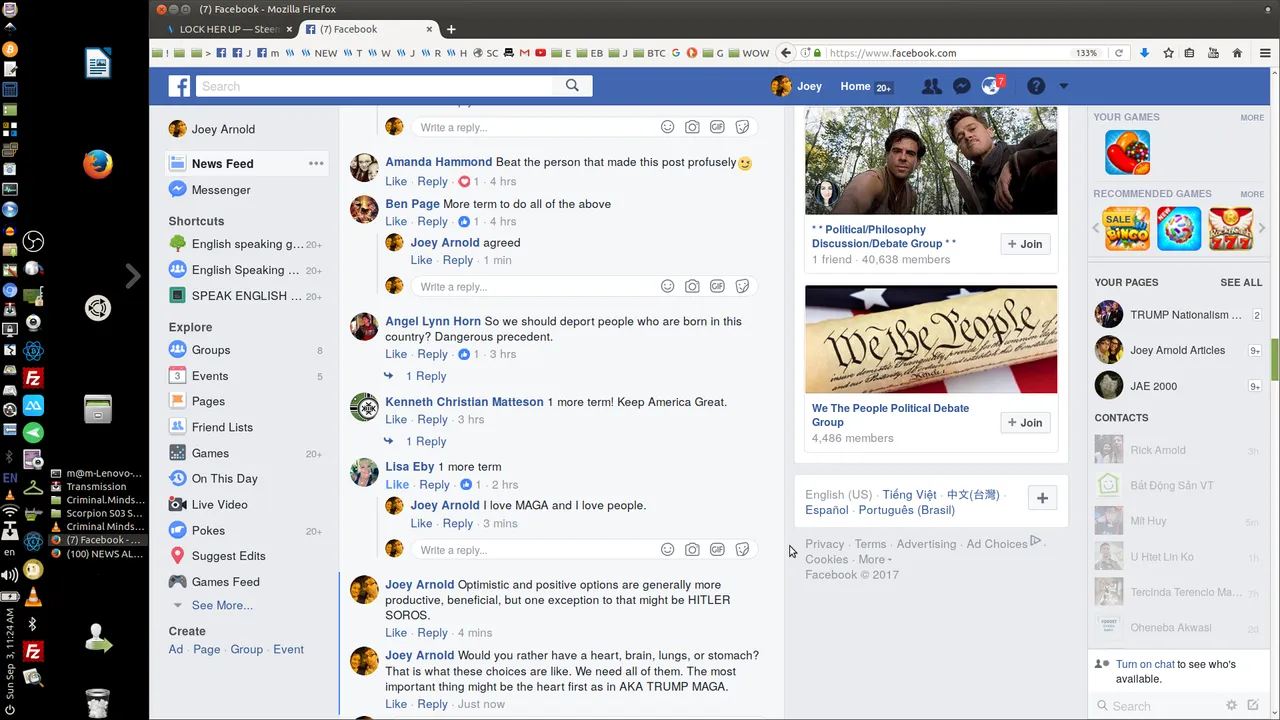
Task: Add a language with plus button
Action: (x=1042, y=498)
